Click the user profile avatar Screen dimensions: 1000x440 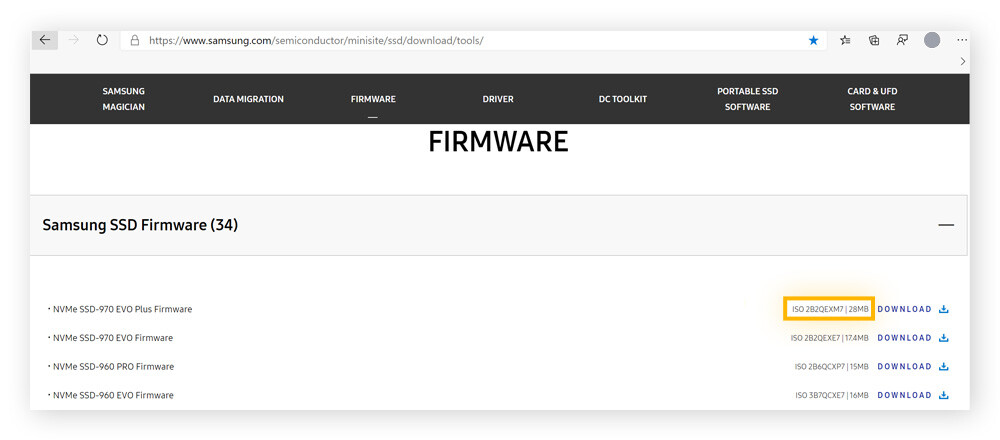[932, 40]
